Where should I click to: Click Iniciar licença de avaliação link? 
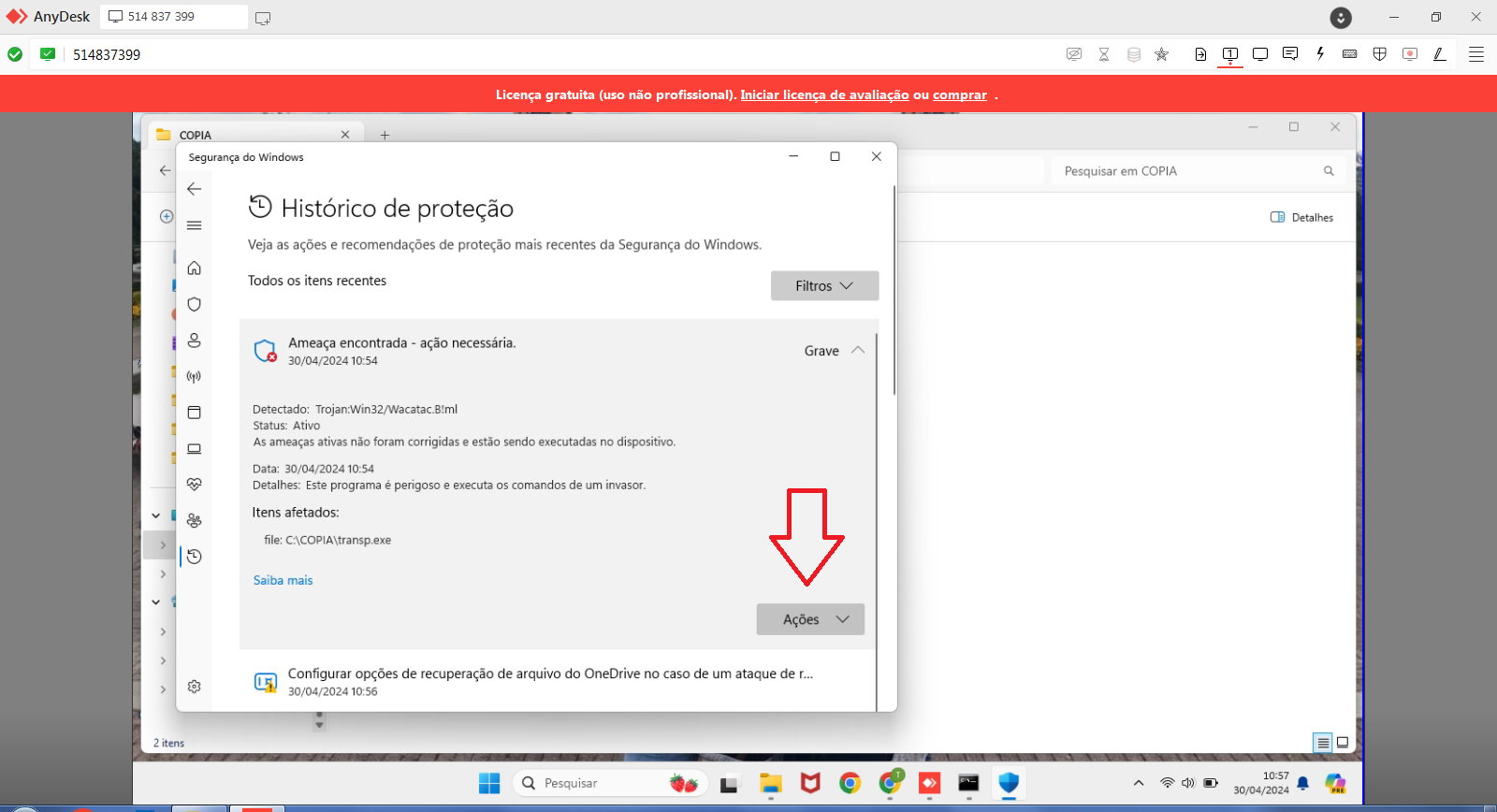[x=824, y=94]
